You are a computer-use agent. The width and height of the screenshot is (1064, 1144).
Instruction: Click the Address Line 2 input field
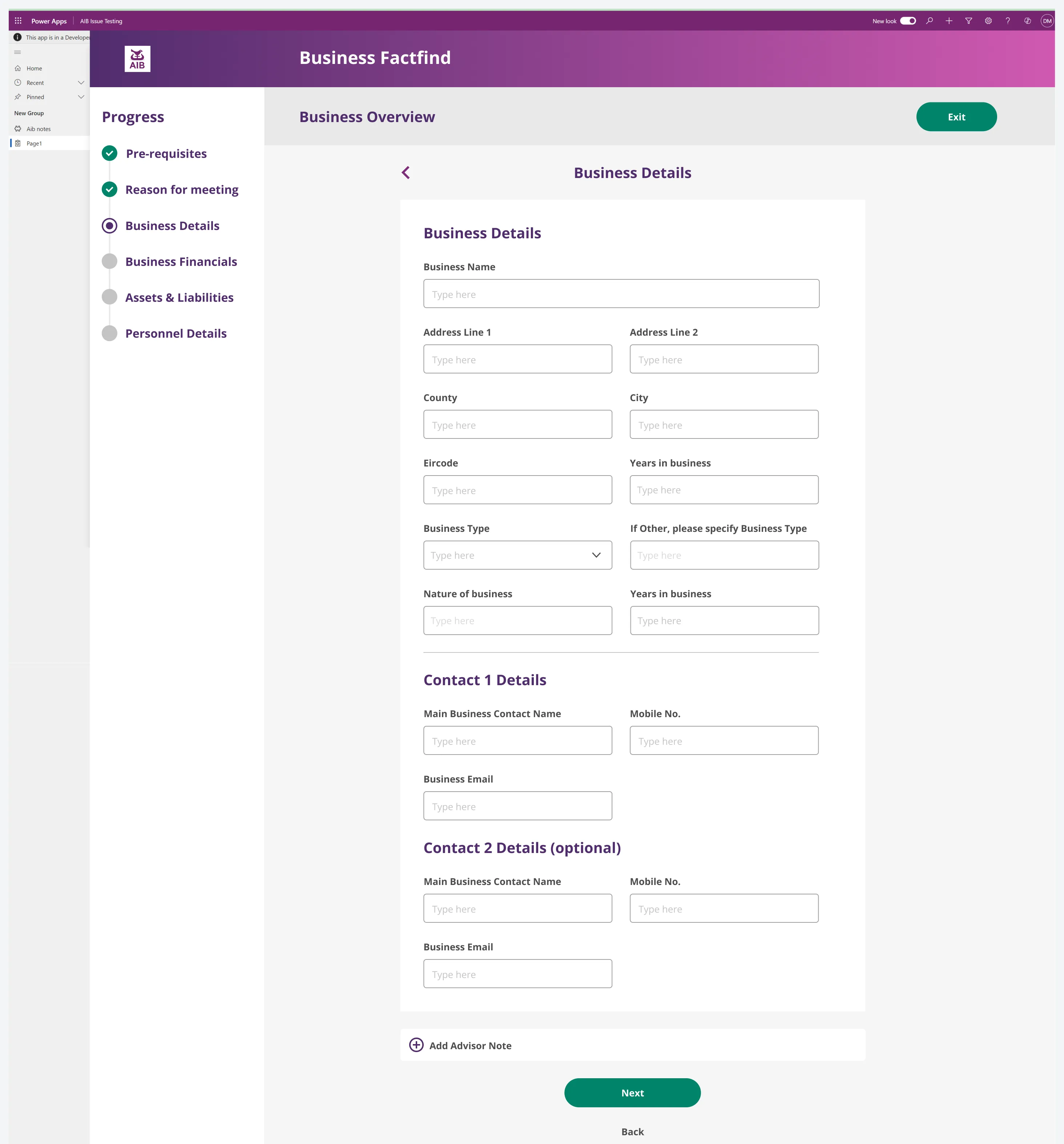pos(724,359)
